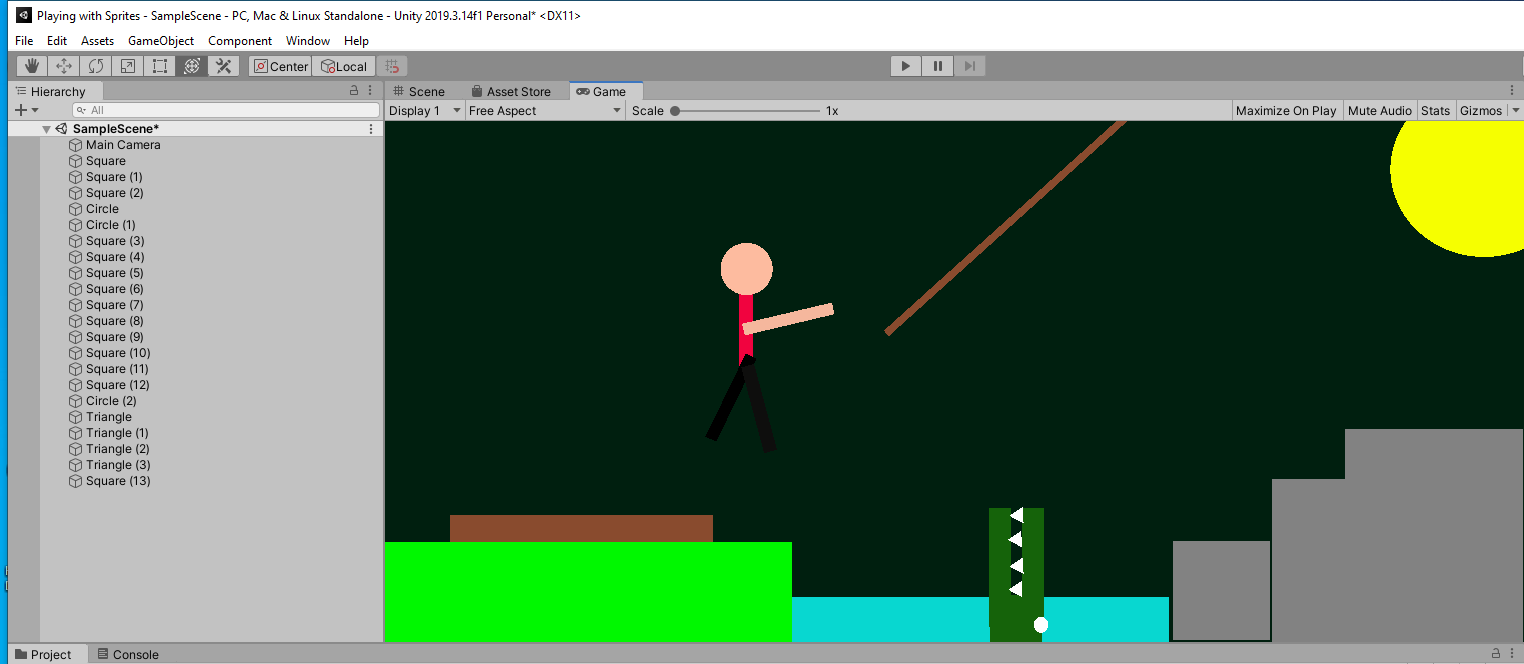Open Hierarchy panel options menu

[371, 91]
